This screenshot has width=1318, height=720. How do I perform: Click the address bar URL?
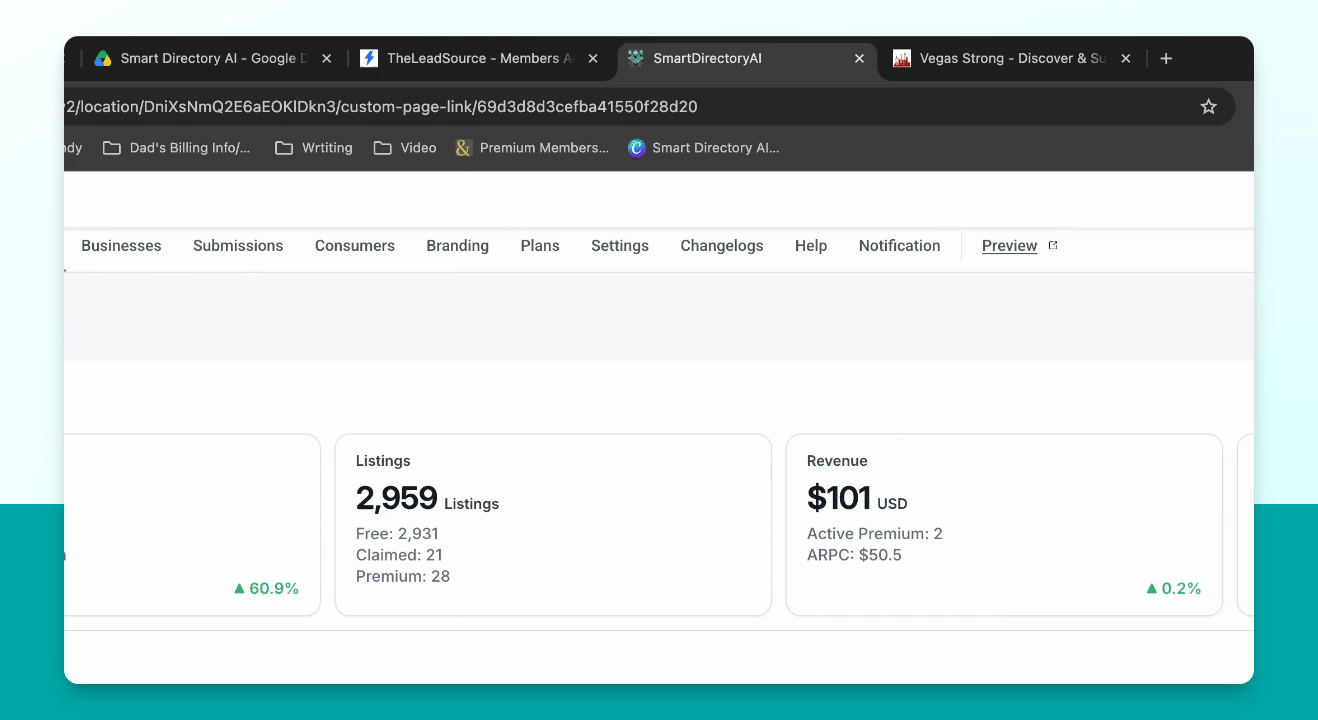click(380, 106)
